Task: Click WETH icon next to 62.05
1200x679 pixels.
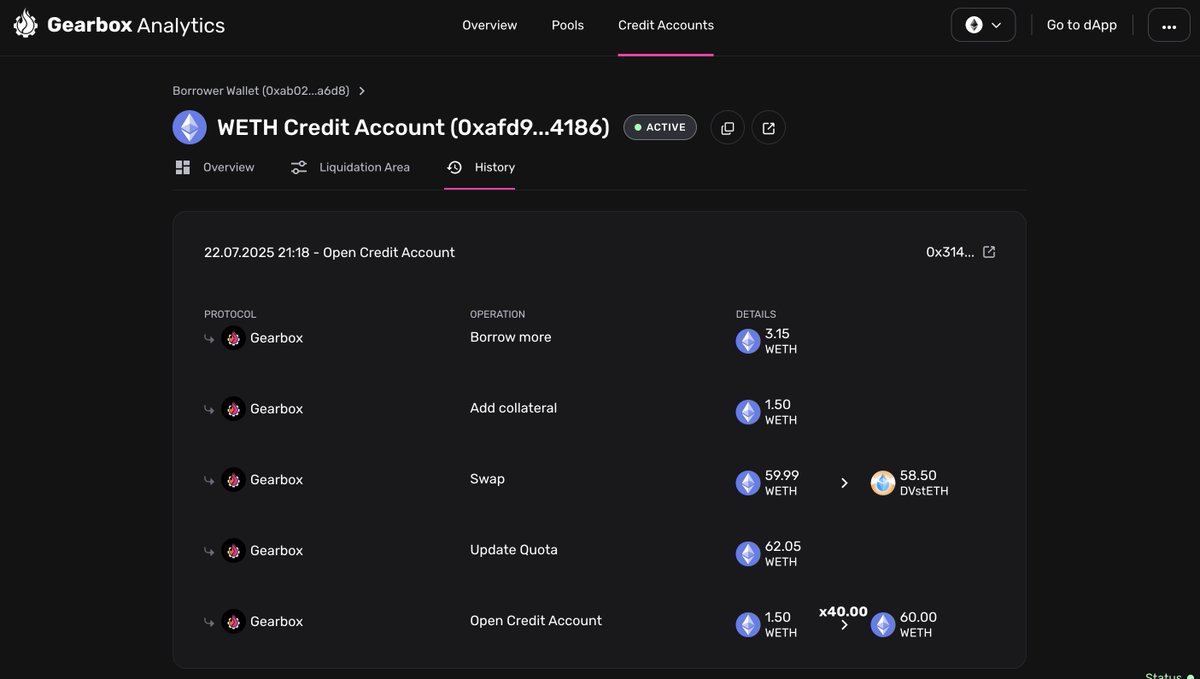Action: 748,554
